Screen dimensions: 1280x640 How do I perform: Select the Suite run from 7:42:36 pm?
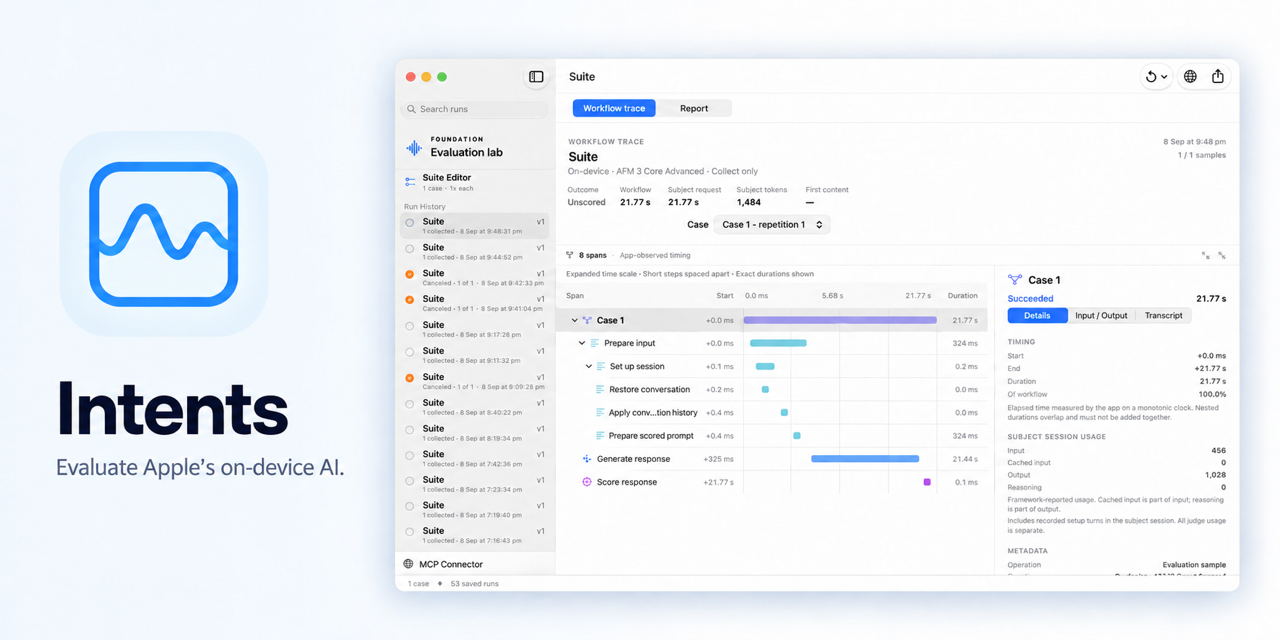(x=475, y=458)
